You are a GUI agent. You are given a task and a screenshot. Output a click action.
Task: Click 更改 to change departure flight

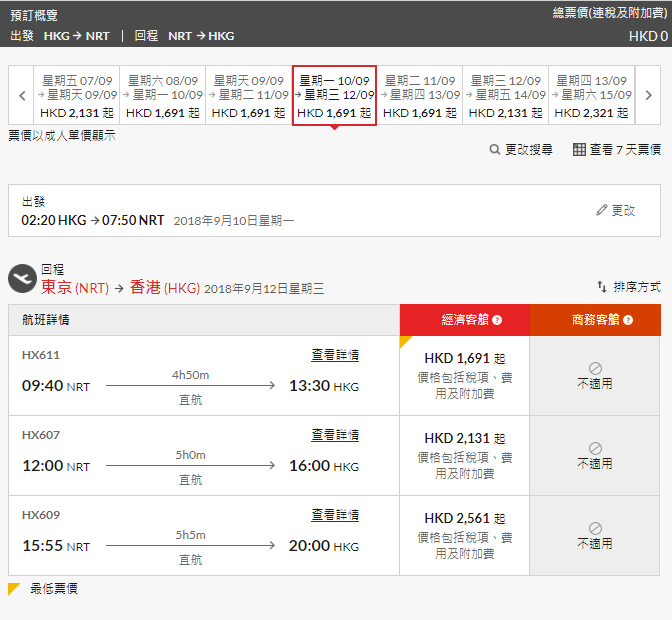click(x=623, y=210)
